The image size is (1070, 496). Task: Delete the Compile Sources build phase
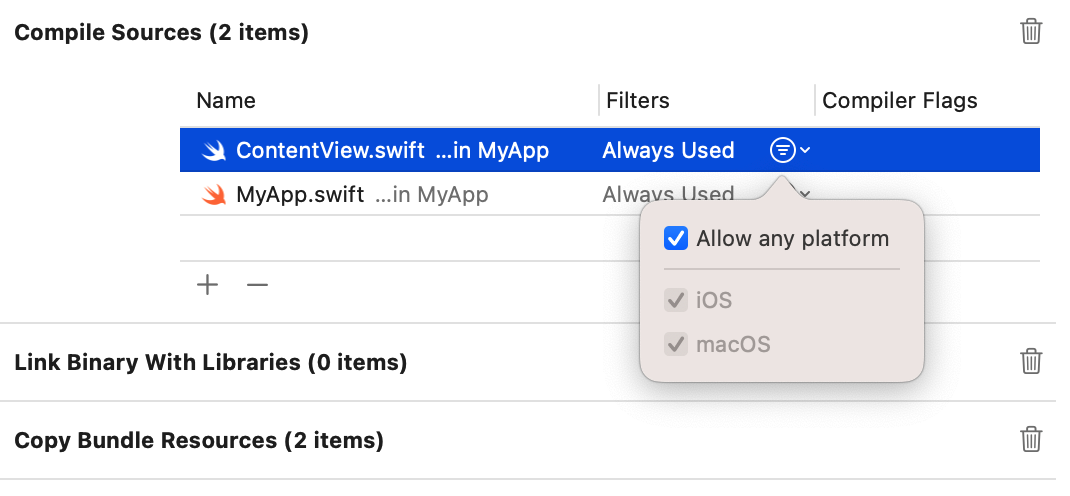click(1031, 32)
